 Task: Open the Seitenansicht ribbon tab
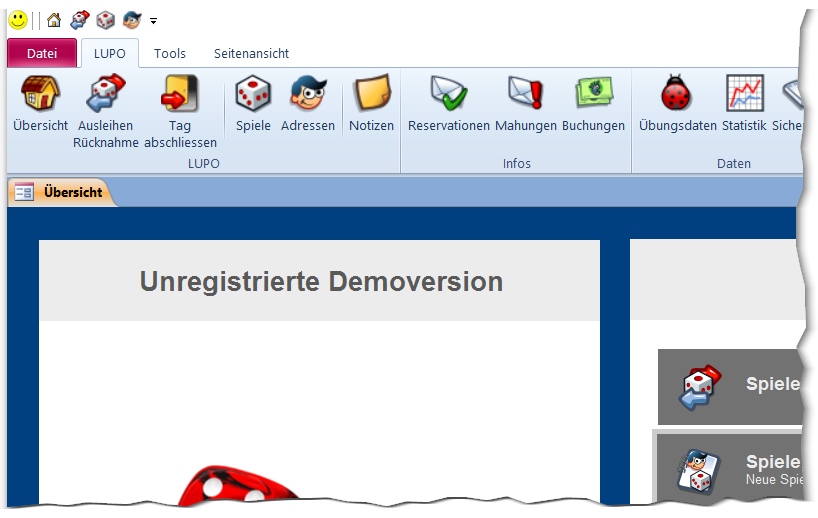(251, 53)
